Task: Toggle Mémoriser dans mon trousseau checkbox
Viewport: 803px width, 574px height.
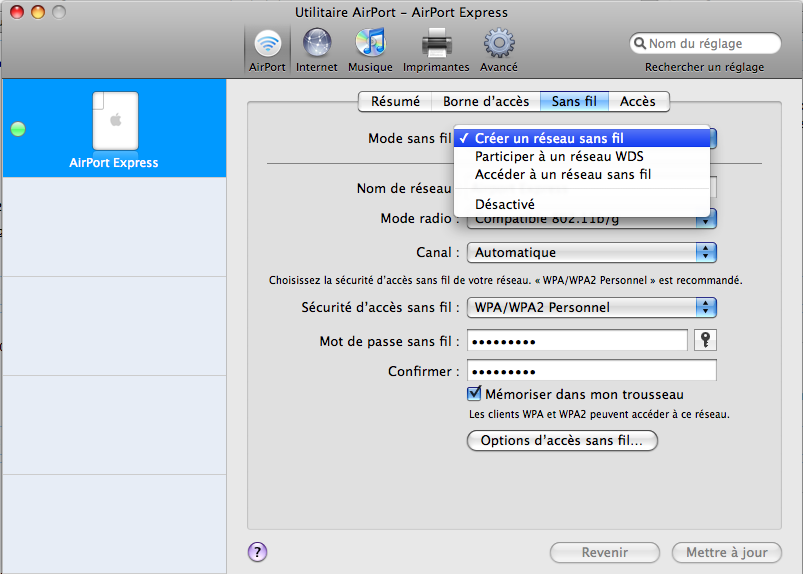Action: [x=474, y=393]
